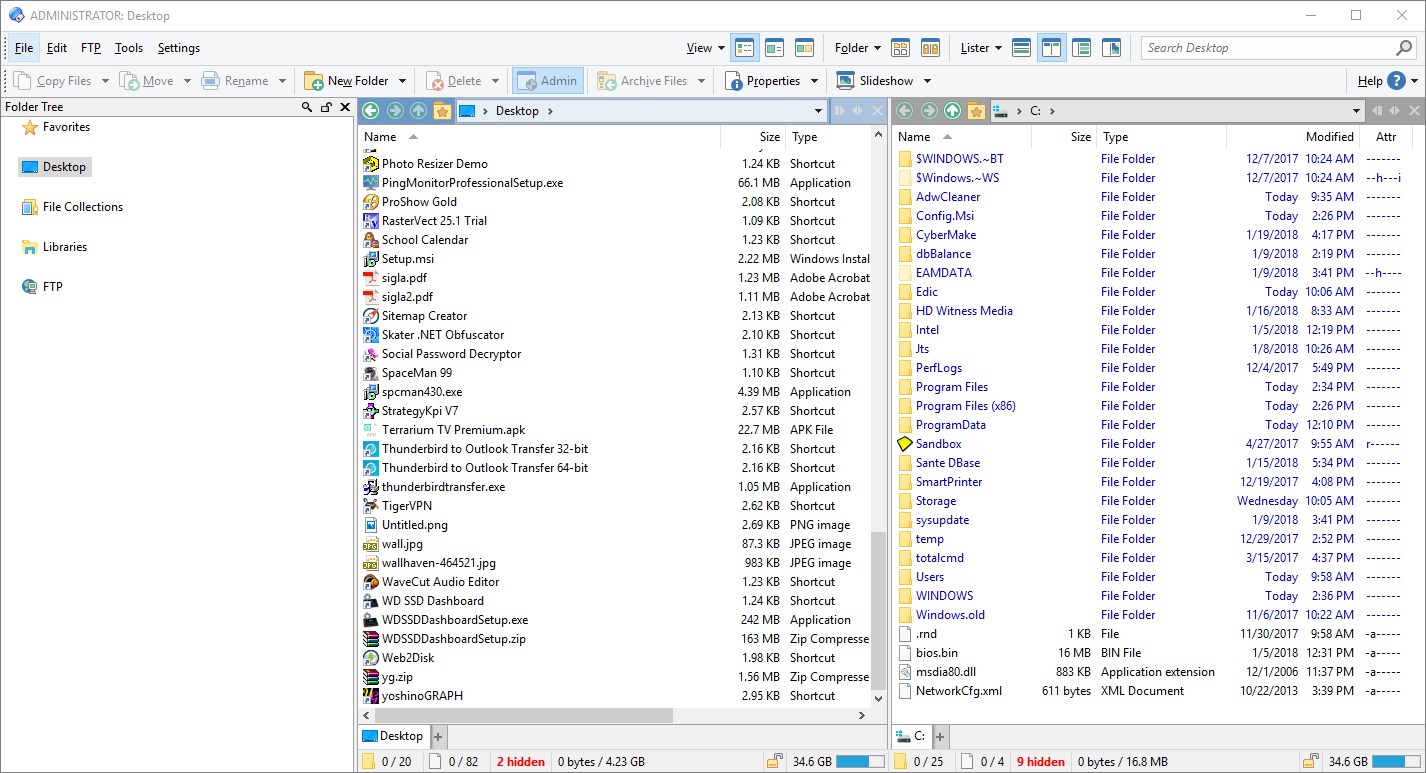Screen dimensions: 1426x773
Task: Select Libraries in the Folder Tree
Action: [x=55, y=247]
